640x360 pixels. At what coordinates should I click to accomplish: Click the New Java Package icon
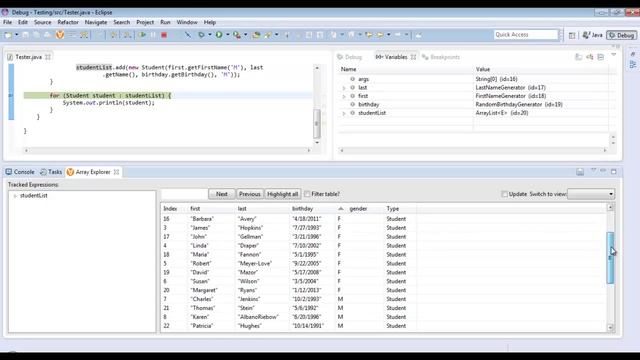pos(256,35)
